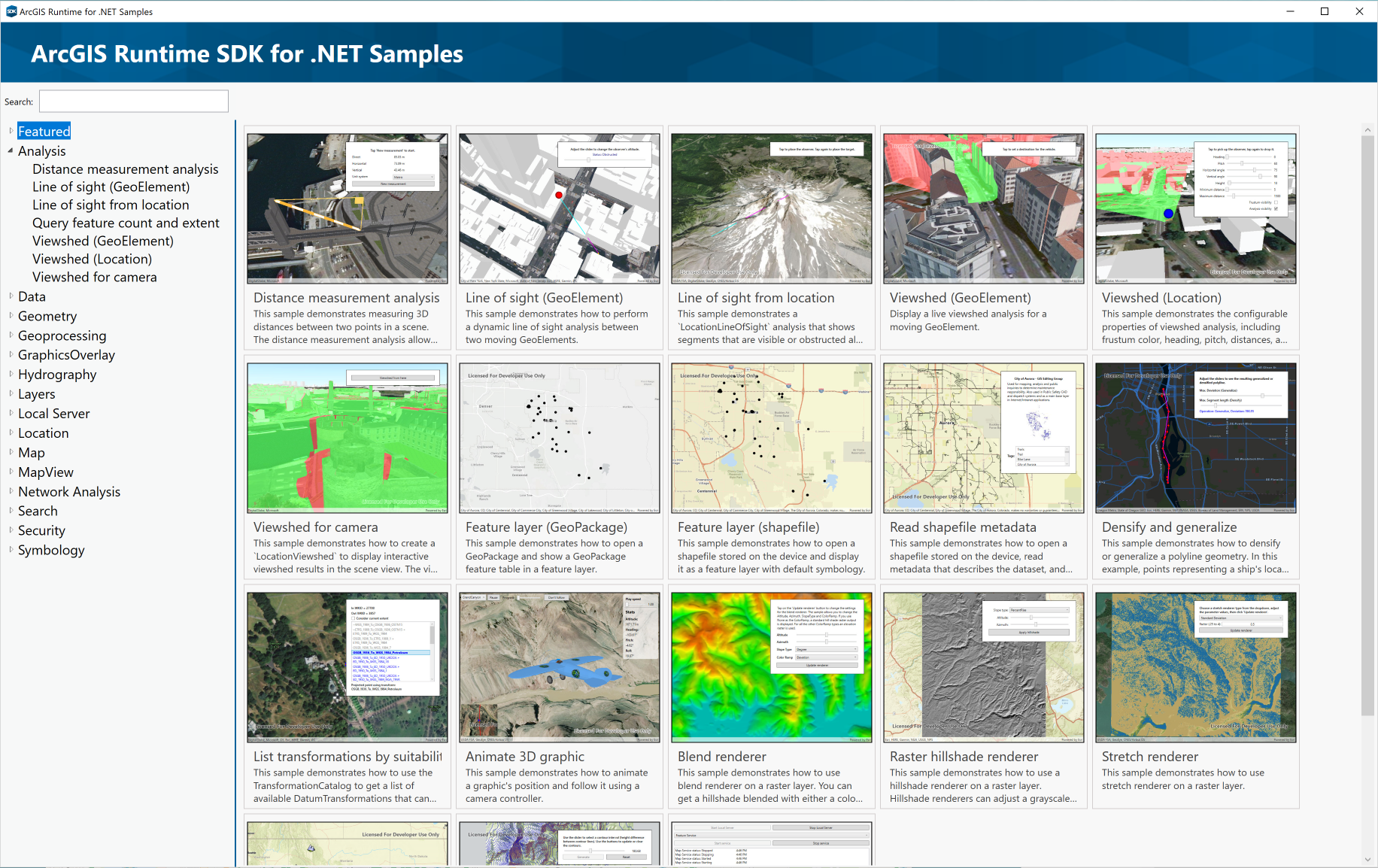Open Feature layer (GeoPackage) sample thumbnail
This screenshot has width=1378, height=868.
click(560, 438)
